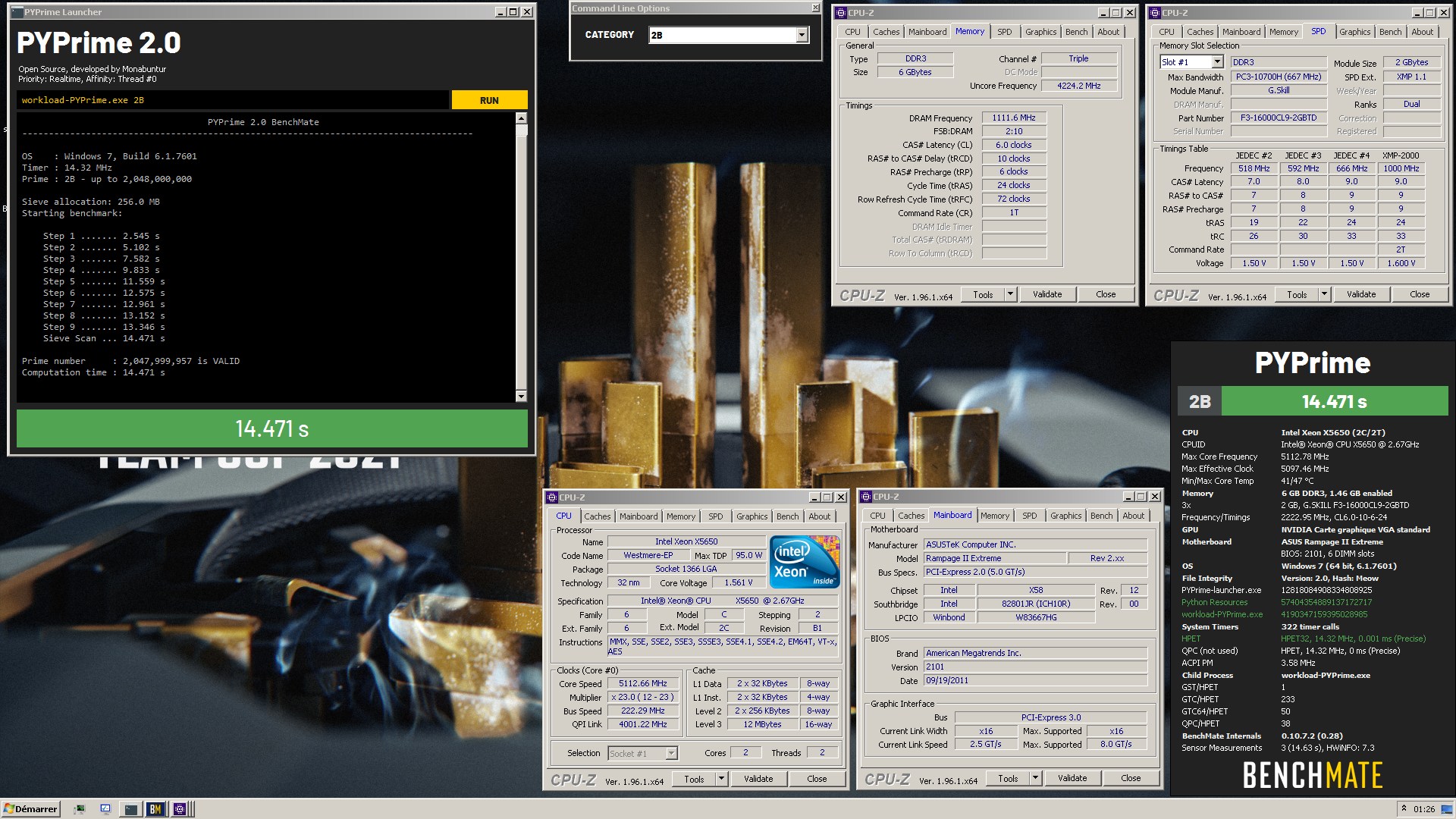Click the PYPrime console scrollbar thumb
The height and width of the screenshot is (819, 1456).
click(521, 130)
